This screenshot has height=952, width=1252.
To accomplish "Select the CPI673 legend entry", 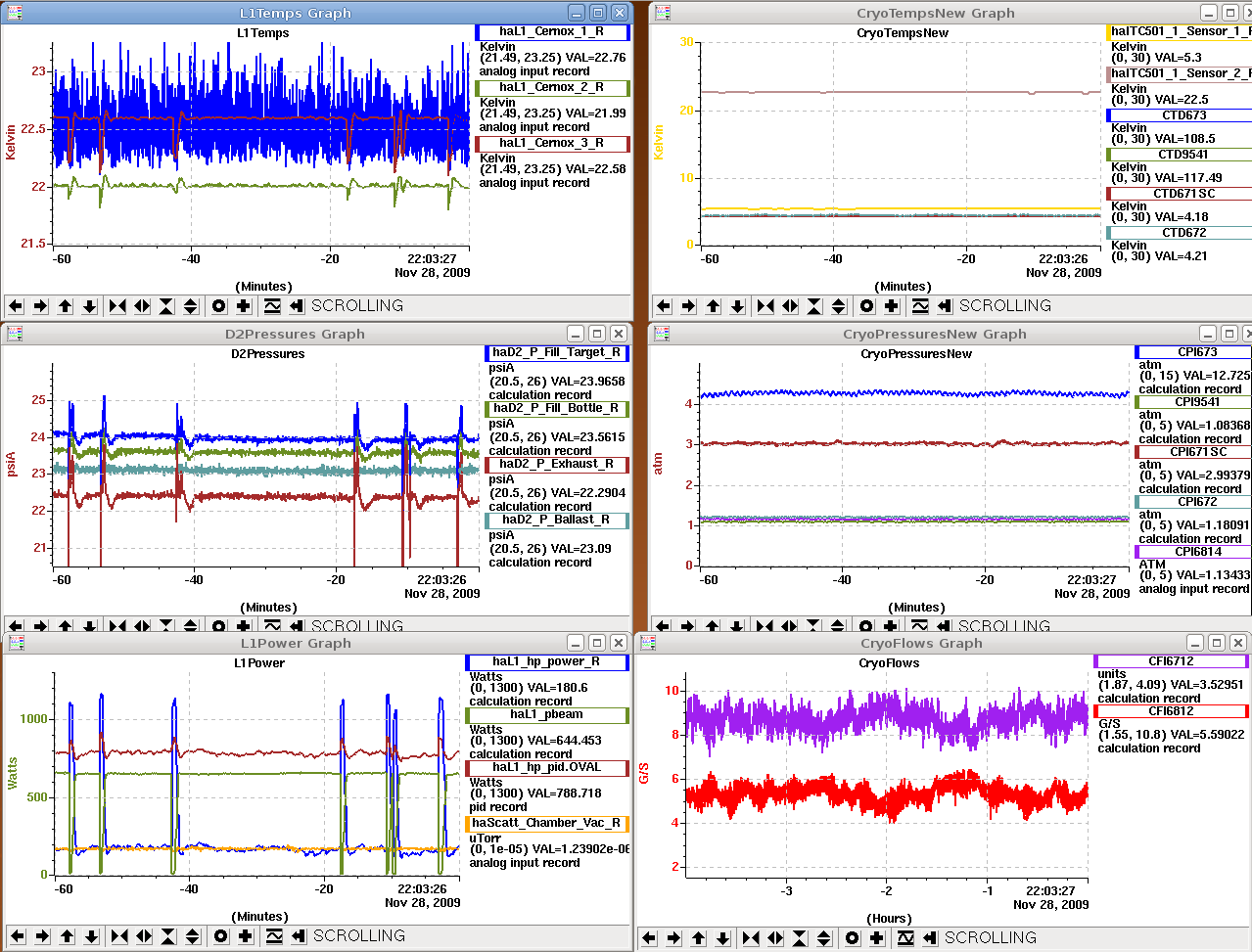I will (x=1193, y=352).
